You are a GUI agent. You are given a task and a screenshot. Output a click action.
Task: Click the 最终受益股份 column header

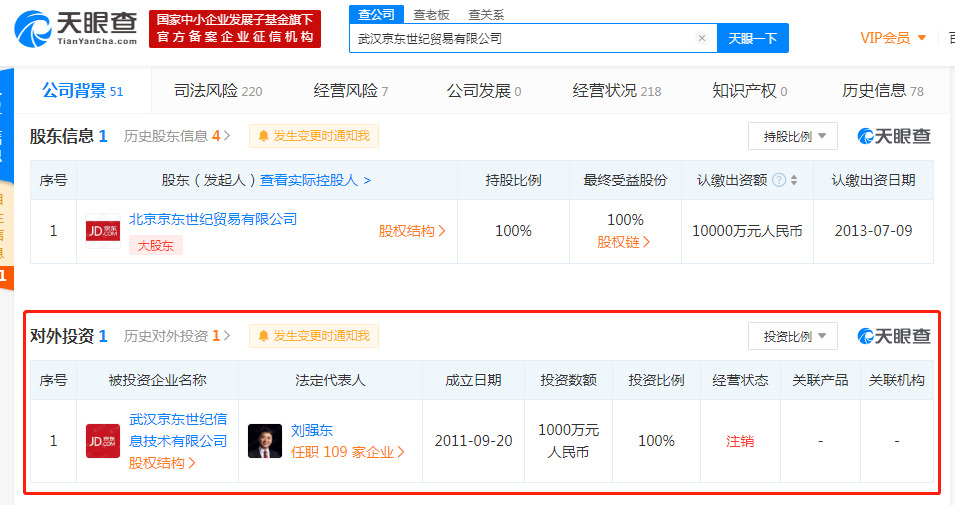click(x=625, y=180)
